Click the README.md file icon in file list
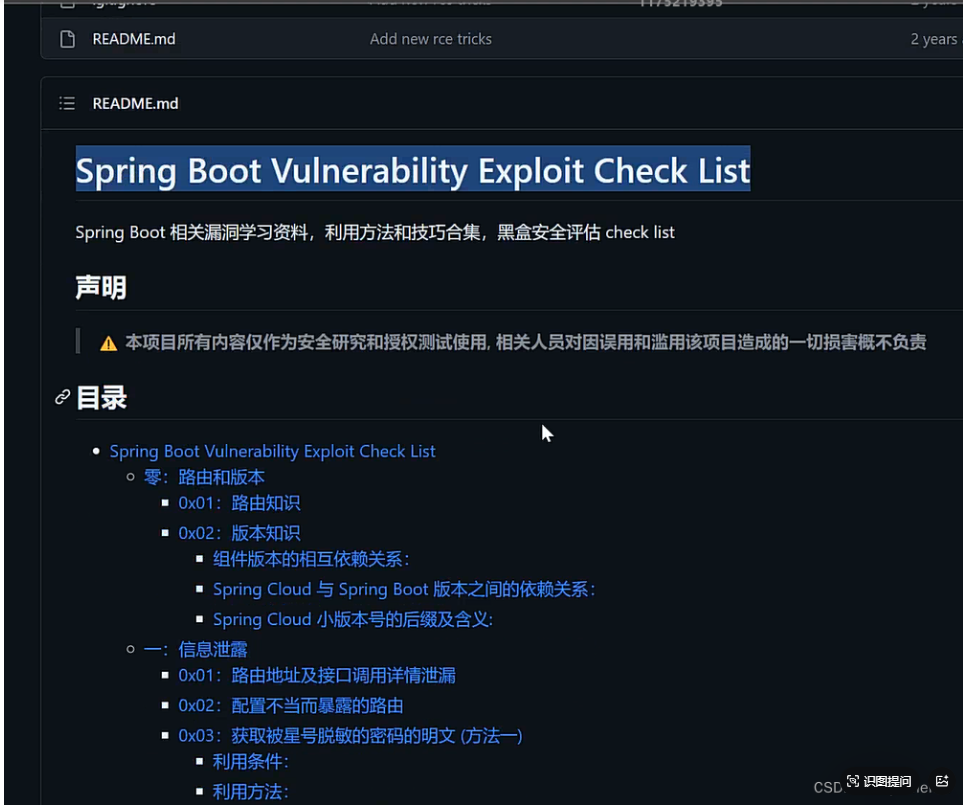The height and width of the screenshot is (805, 963). click(x=67, y=39)
